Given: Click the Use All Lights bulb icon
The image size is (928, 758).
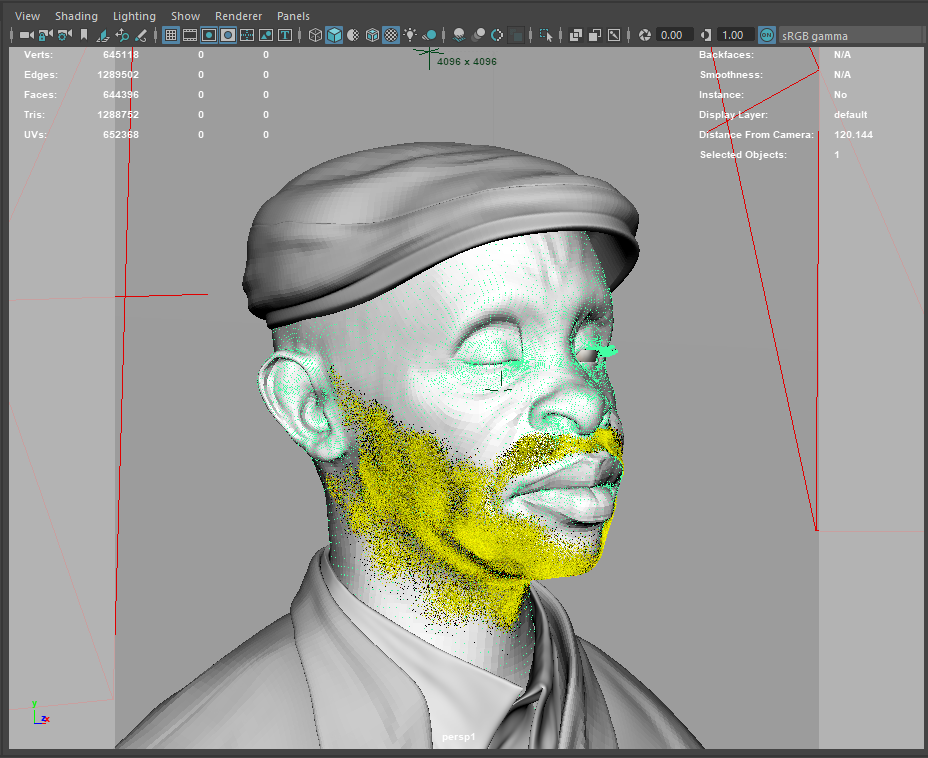Looking at the screenshot, I should click(410, 36).
